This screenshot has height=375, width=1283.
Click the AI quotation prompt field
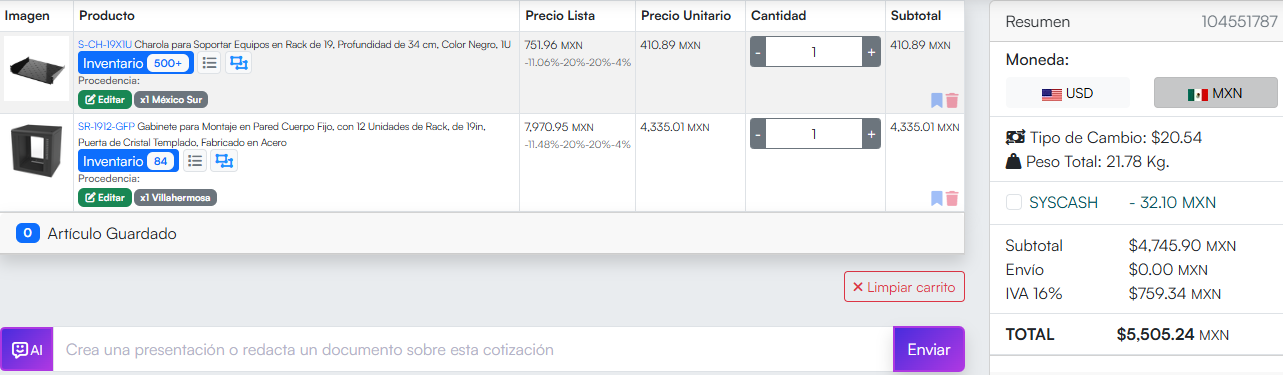coord(472,350)
